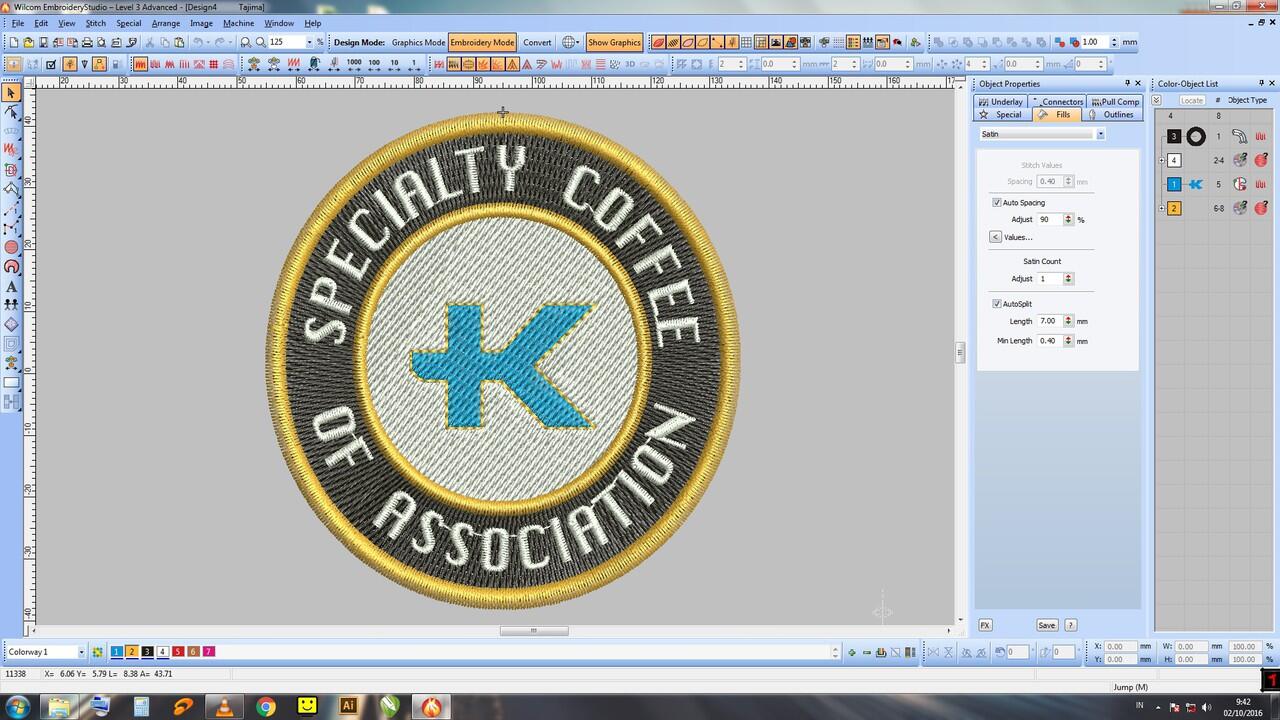Open the Stitch menu

tap(95, 23)
